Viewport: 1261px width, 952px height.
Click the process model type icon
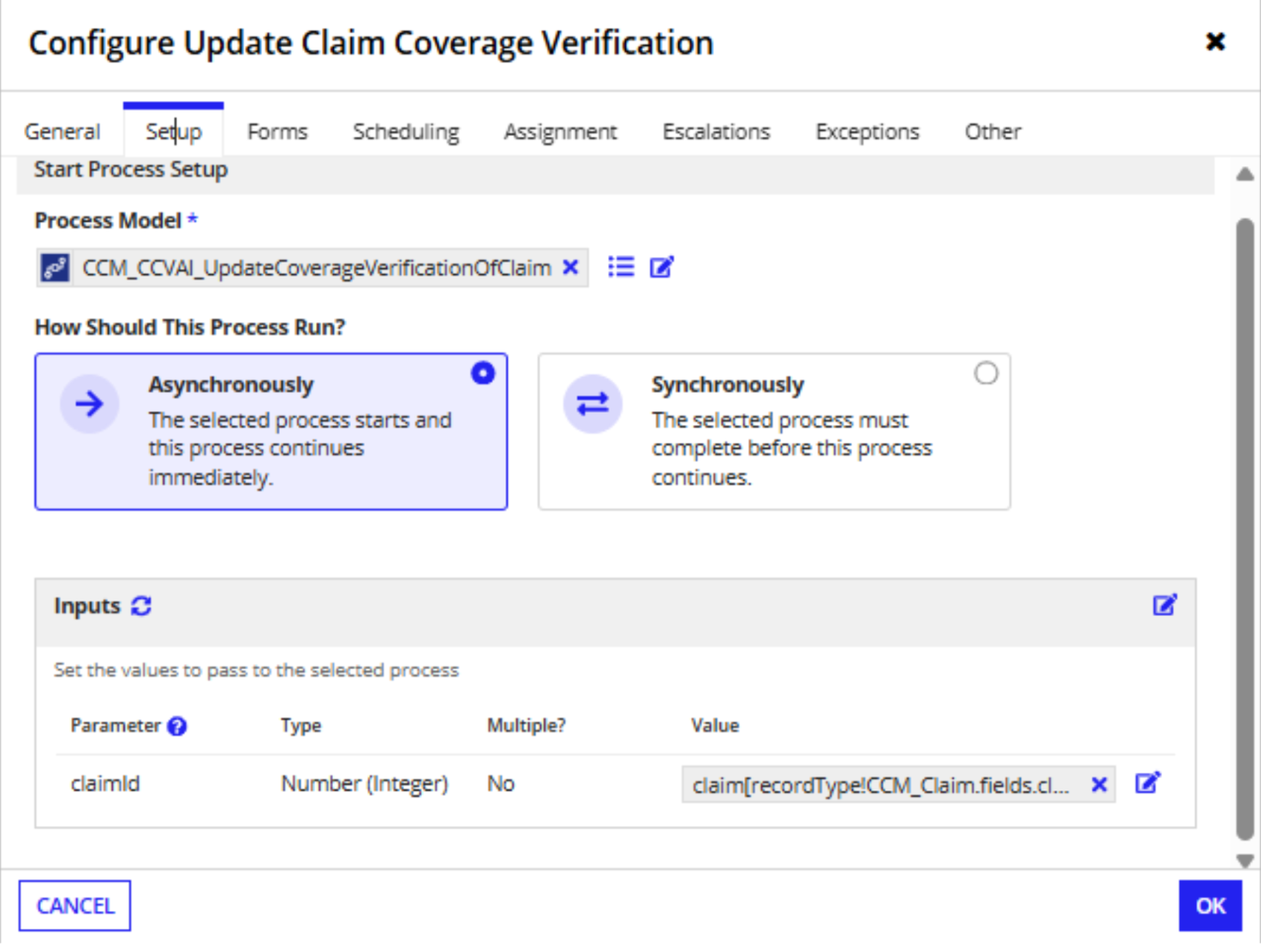click(55, 268)
